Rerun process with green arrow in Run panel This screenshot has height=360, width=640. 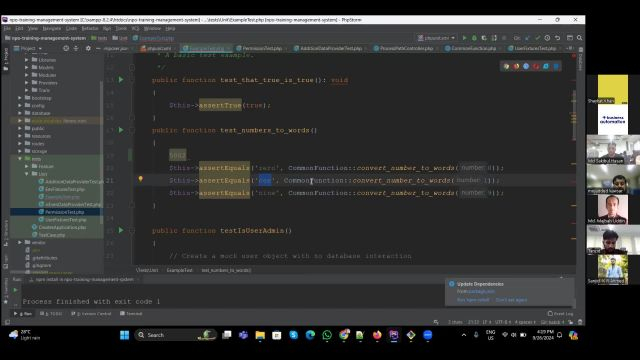pos(16,290)
